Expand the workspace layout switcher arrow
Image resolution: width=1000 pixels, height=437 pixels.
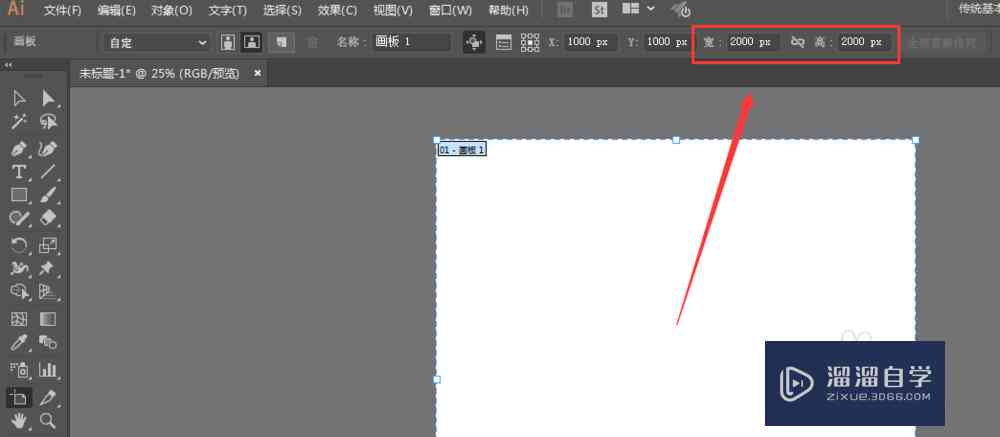coord(651,9)
